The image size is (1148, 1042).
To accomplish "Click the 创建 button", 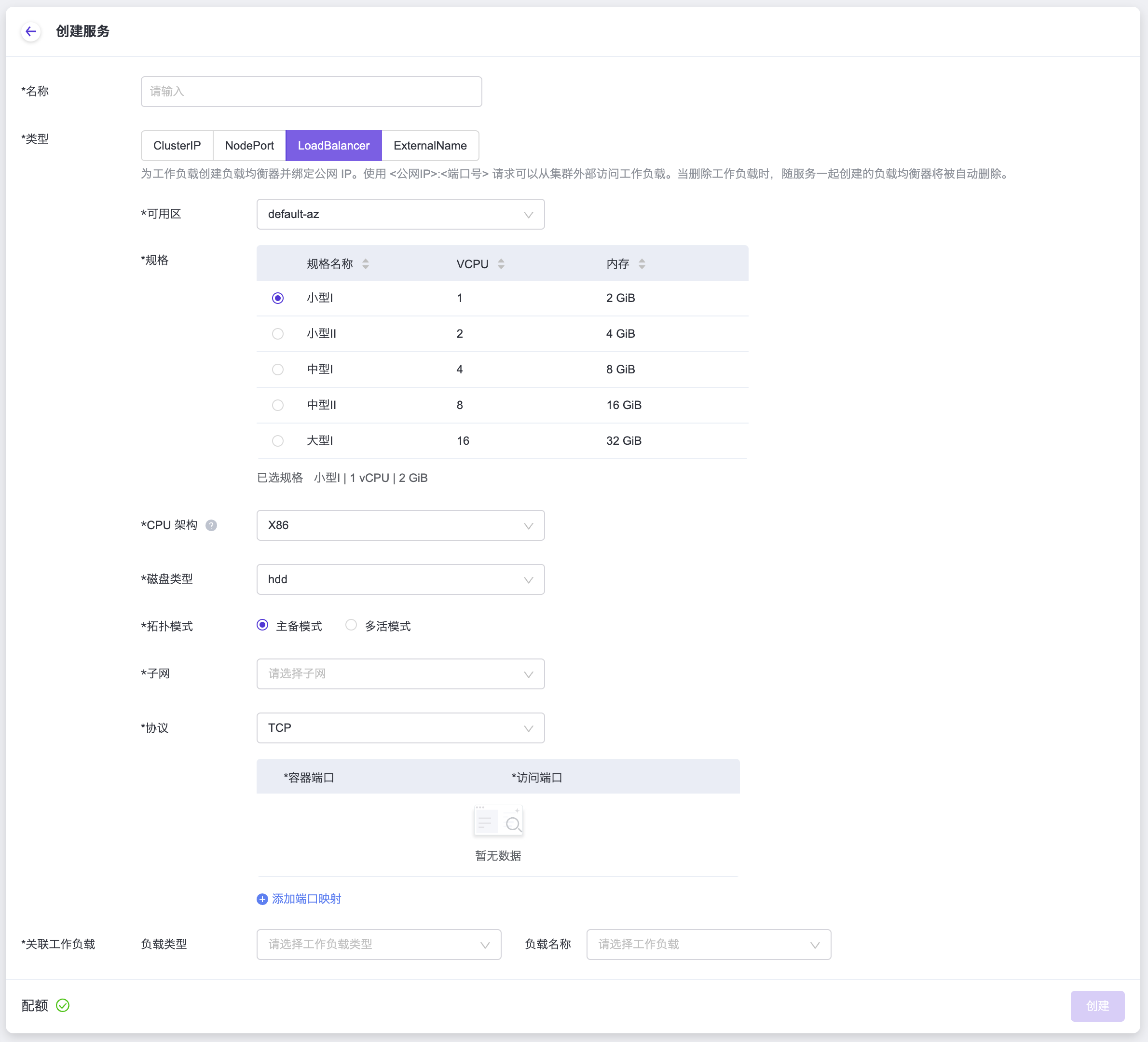I will pos(1097,1005).
